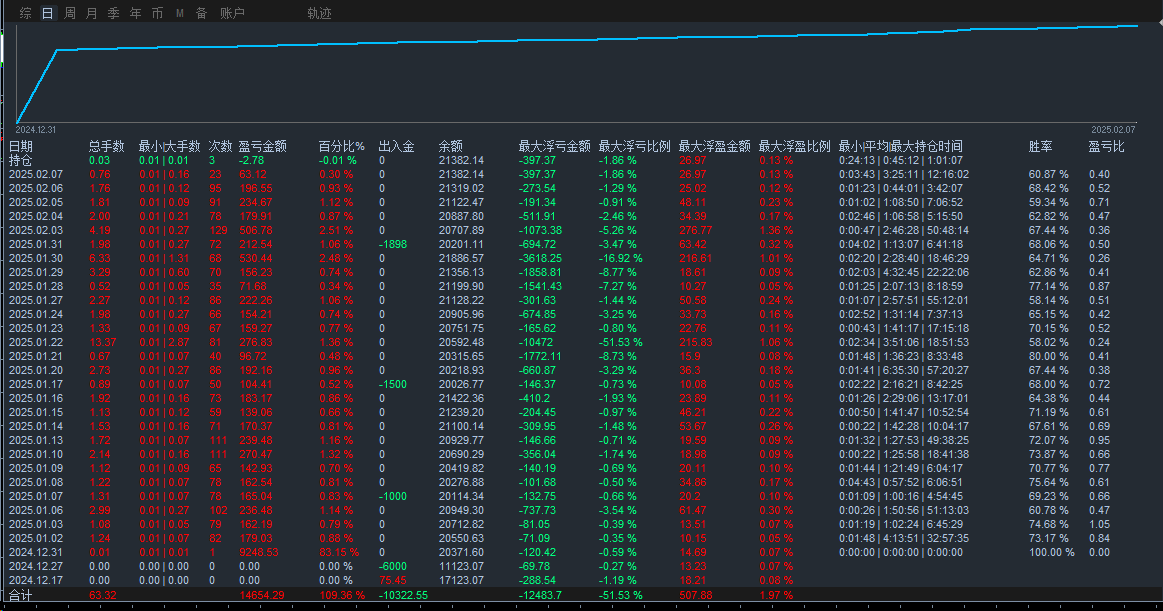
Task: Click the -6000 withdrawal cell
Action: tap(393, 566)
